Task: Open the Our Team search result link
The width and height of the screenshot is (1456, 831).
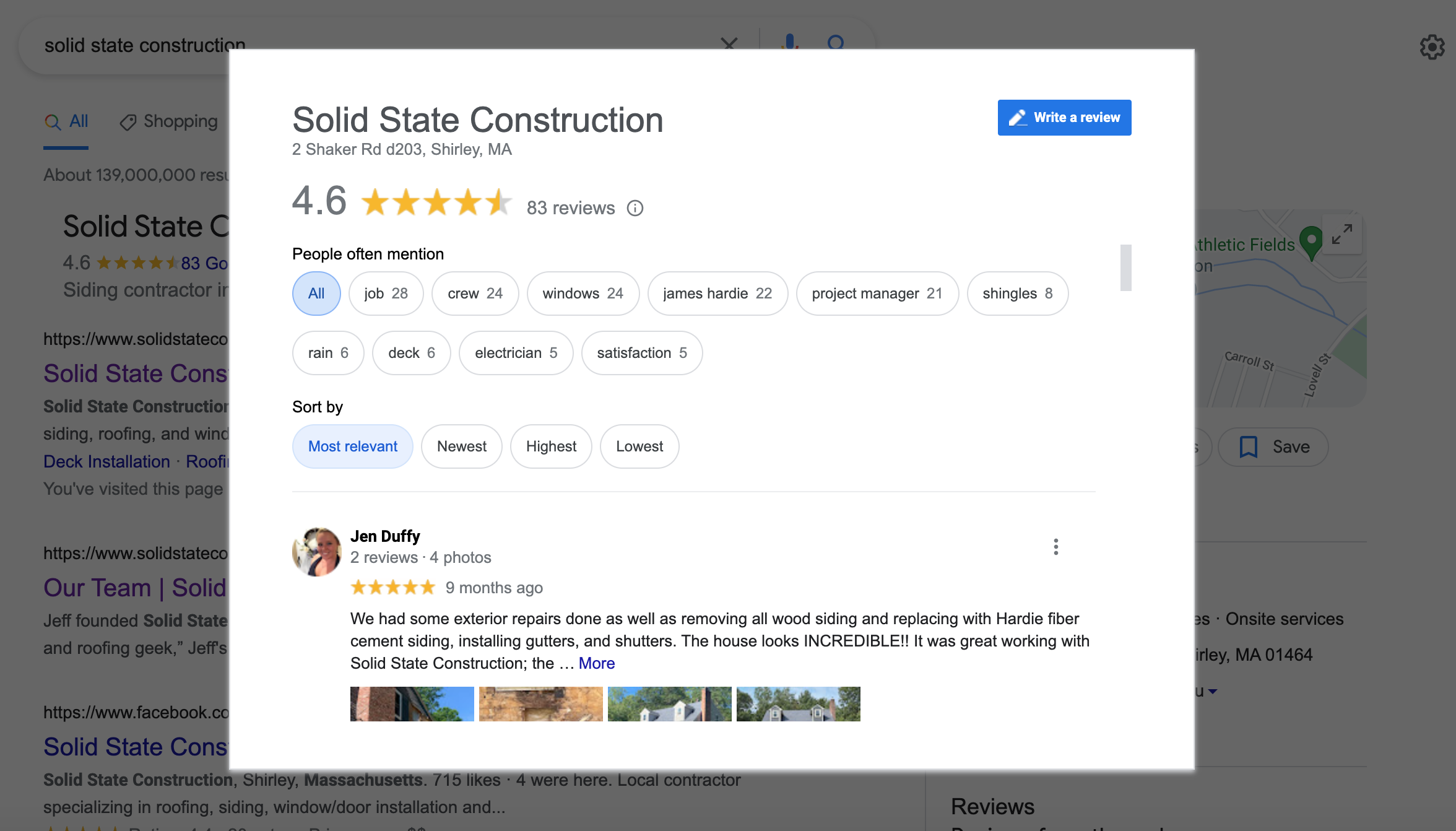Action: point(135,588)
